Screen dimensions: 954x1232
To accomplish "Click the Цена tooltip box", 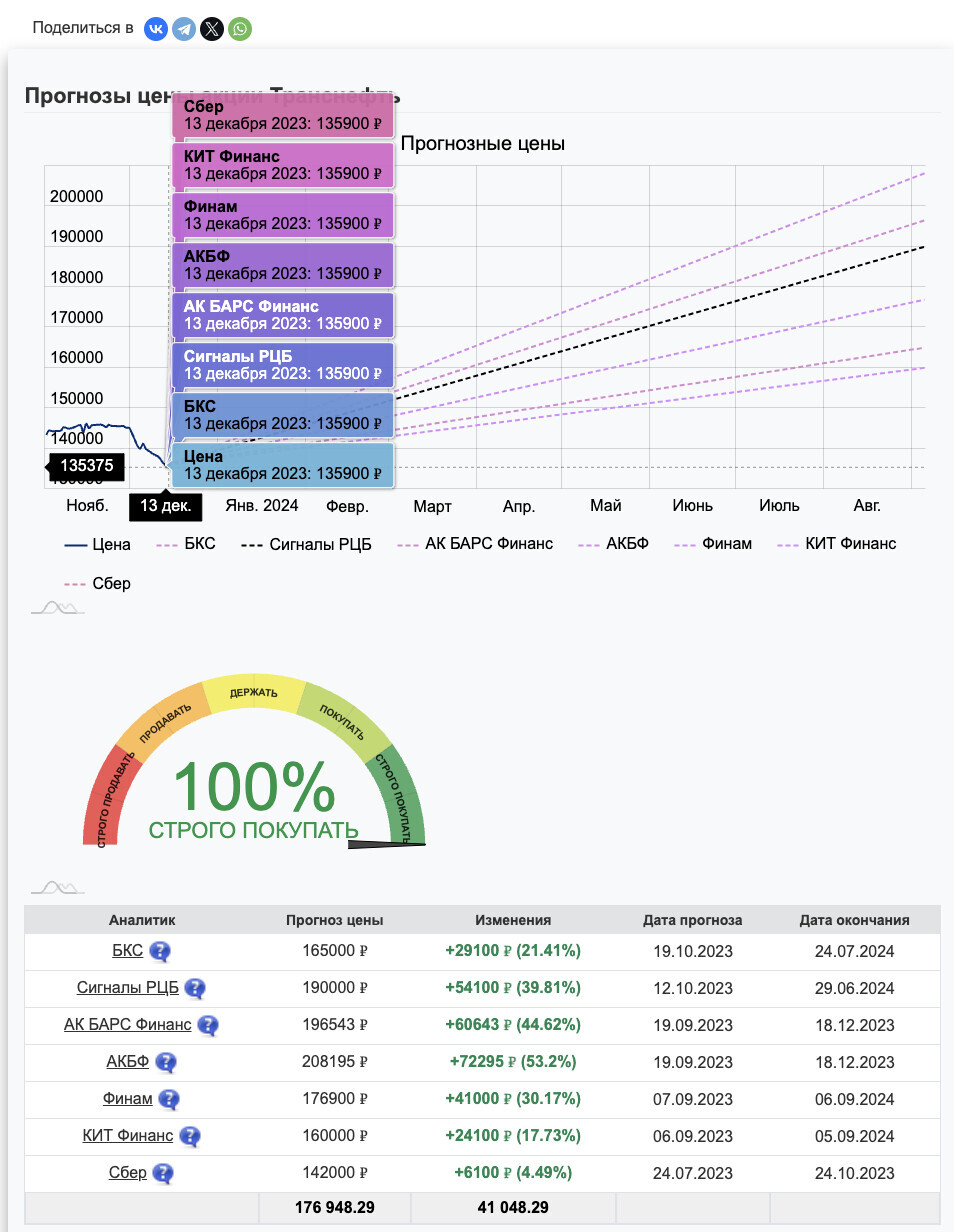I will pyautogui.click(x=283, y=465).
